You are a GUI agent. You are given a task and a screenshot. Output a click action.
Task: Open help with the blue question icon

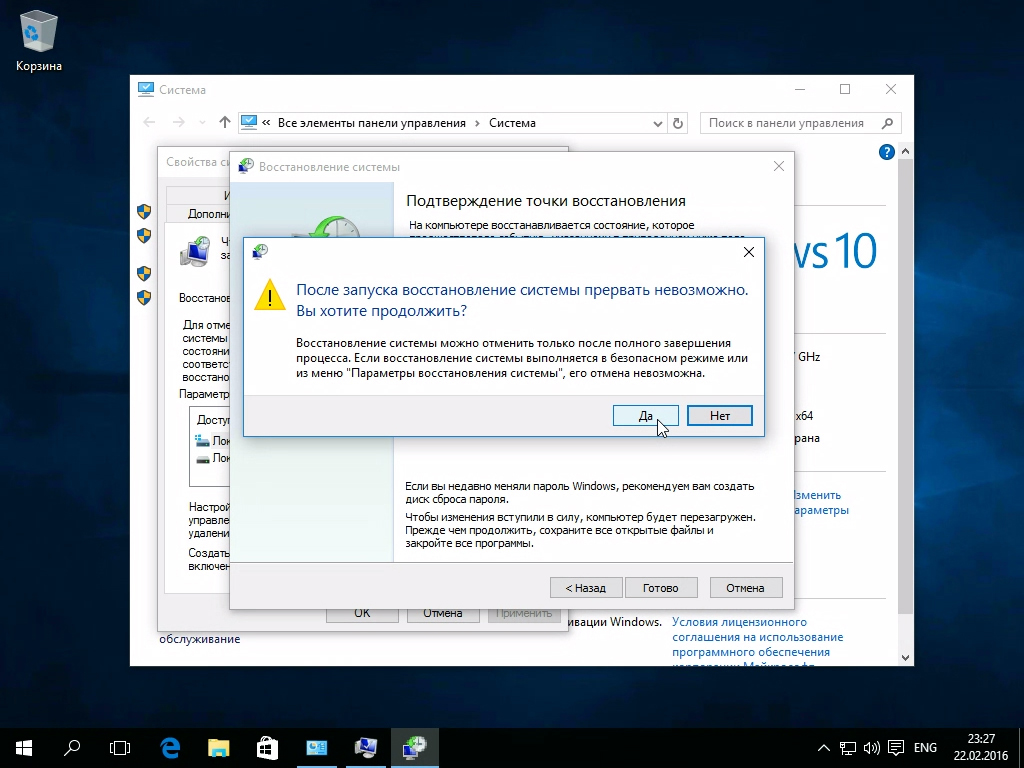pyautogui.click(x=886, y=152)
